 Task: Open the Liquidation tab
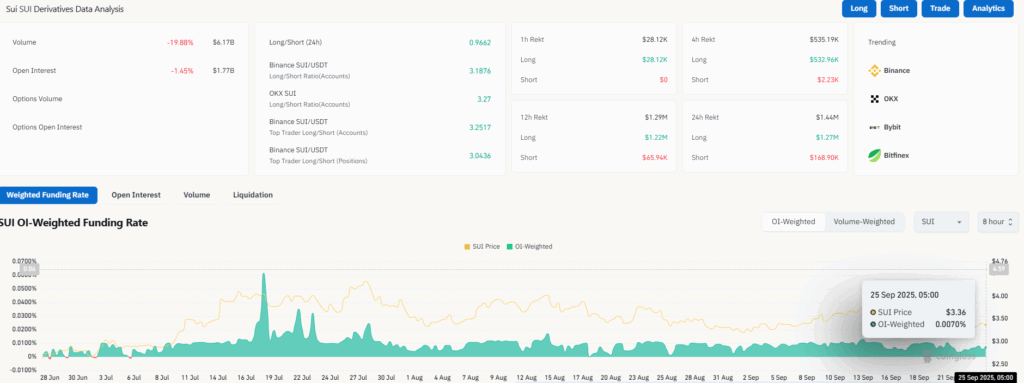253,195
